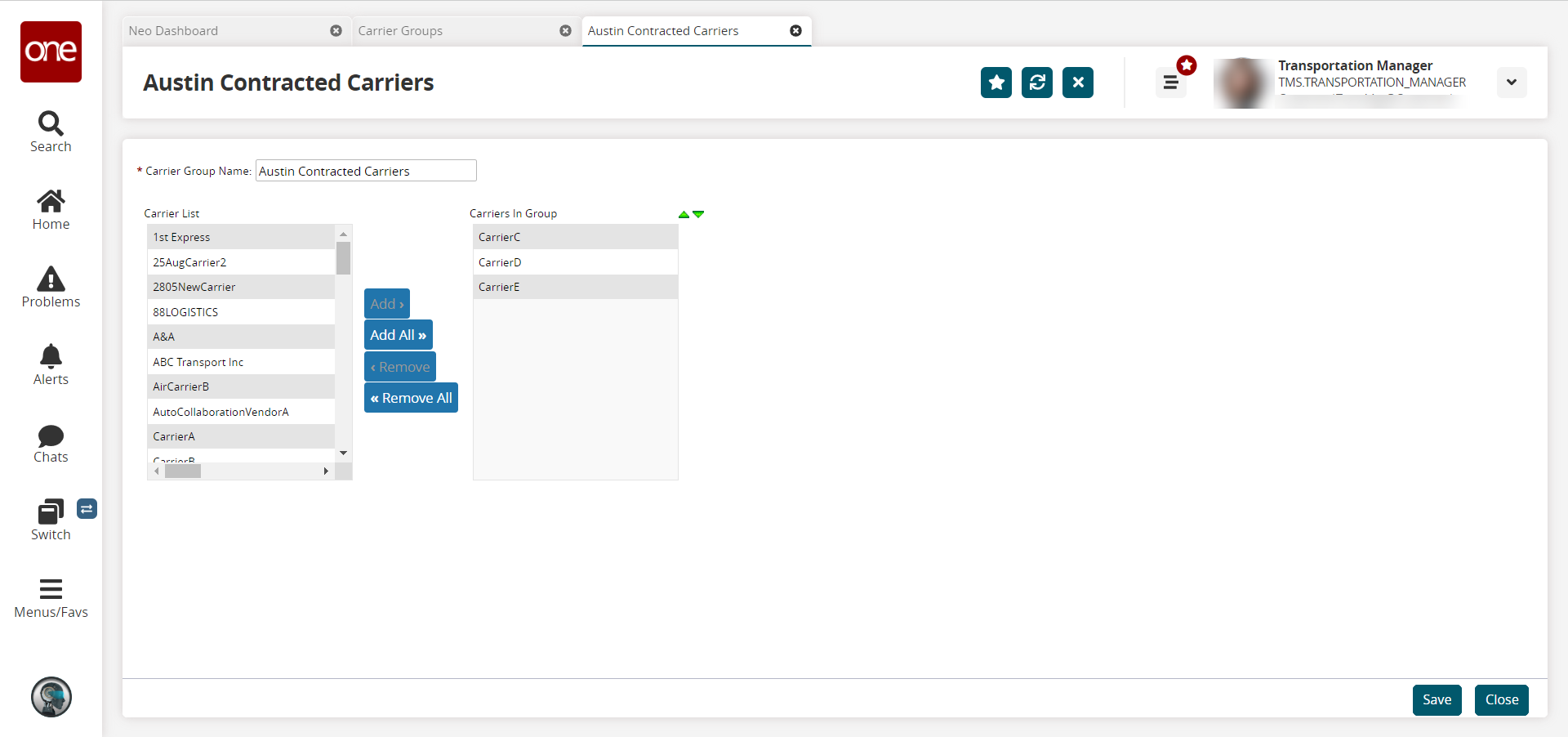Select 1st Express in Carrier List
Screen dimensions: 1568x737
(x=241, y=237)
